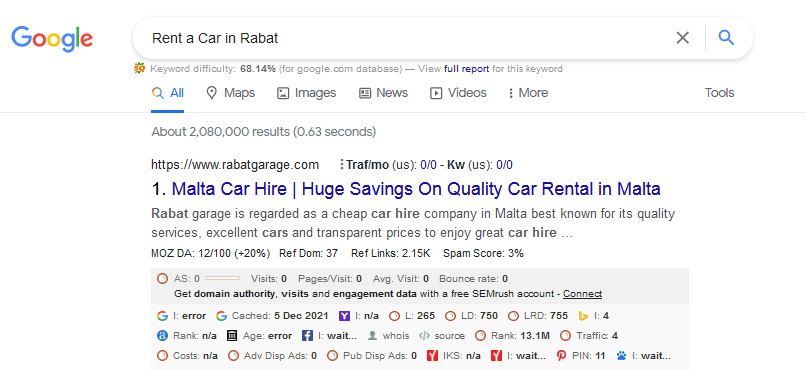
Task: Click the Ref Dom: 37 metric
Action: pyautogui.click(x=308, y=254)
